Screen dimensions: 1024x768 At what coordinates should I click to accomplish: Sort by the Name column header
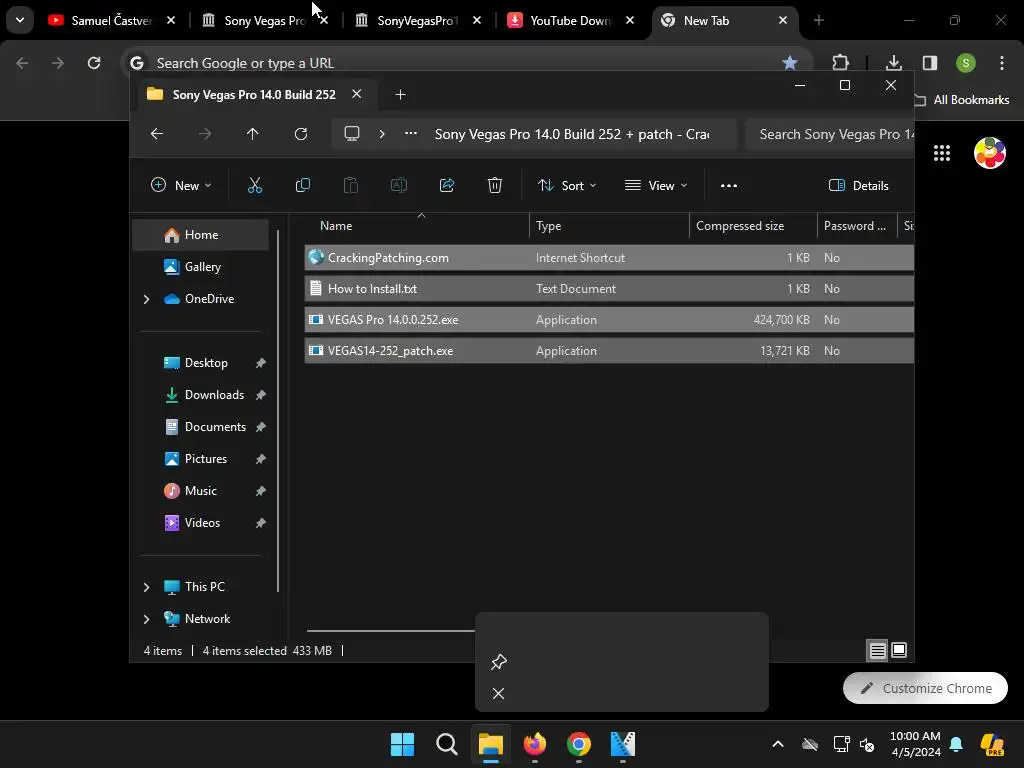[417, 226]
